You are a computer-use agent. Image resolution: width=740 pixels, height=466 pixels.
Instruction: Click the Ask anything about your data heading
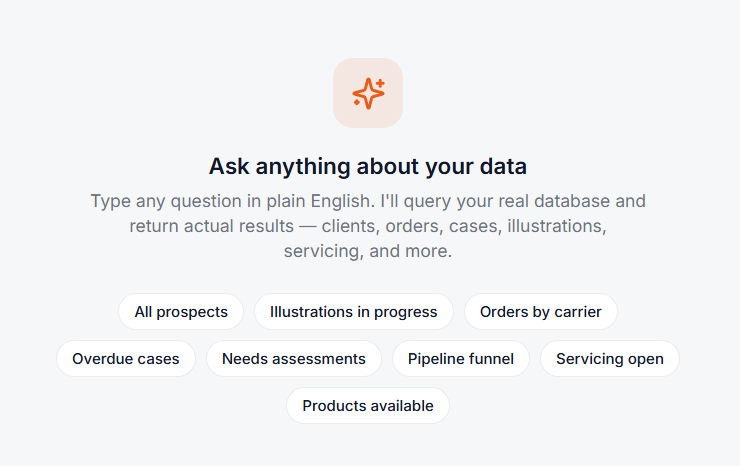(368, 166)
